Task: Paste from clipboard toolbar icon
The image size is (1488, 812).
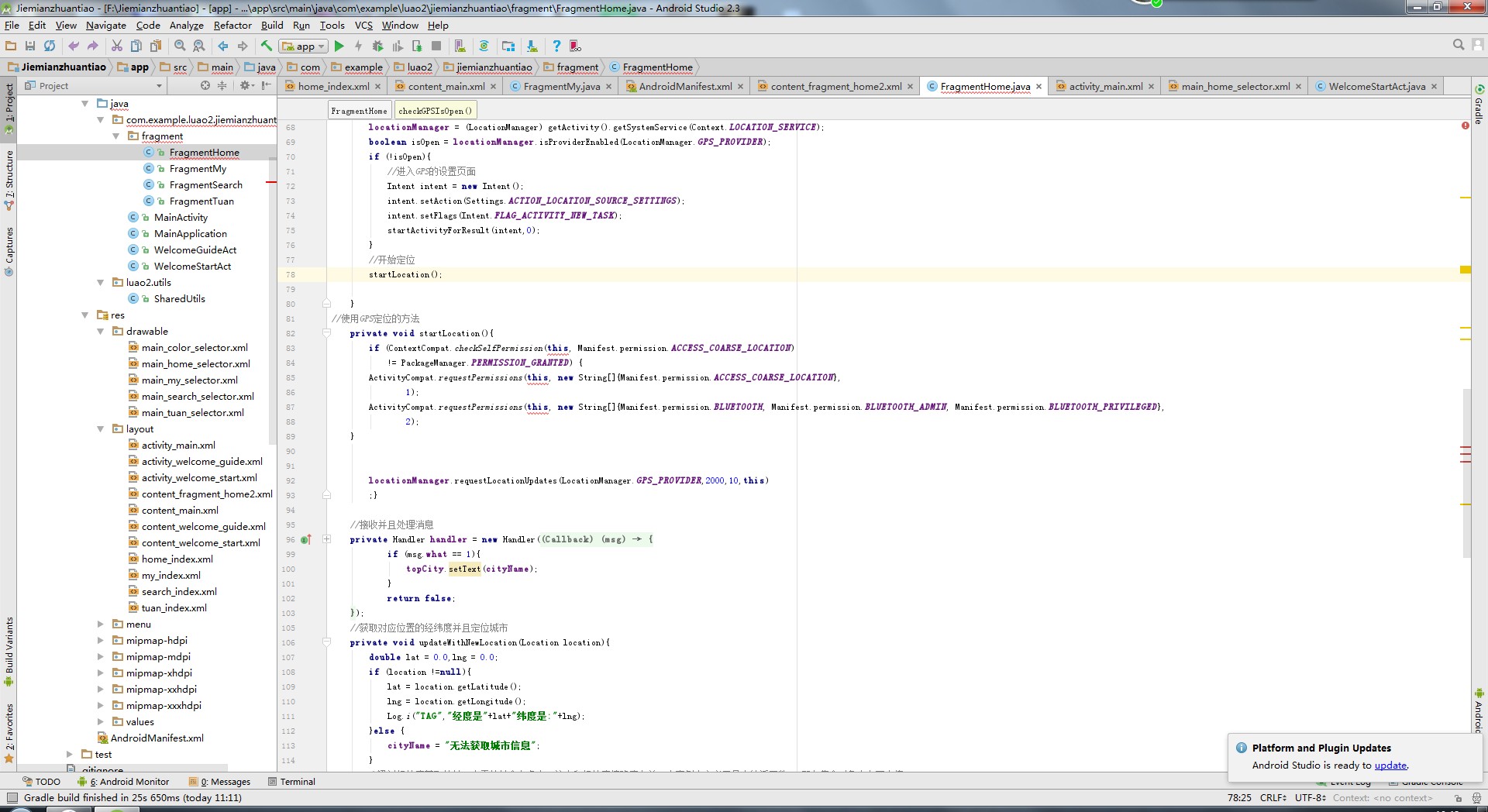Action: pyautogui.click(x=155, y=46)
